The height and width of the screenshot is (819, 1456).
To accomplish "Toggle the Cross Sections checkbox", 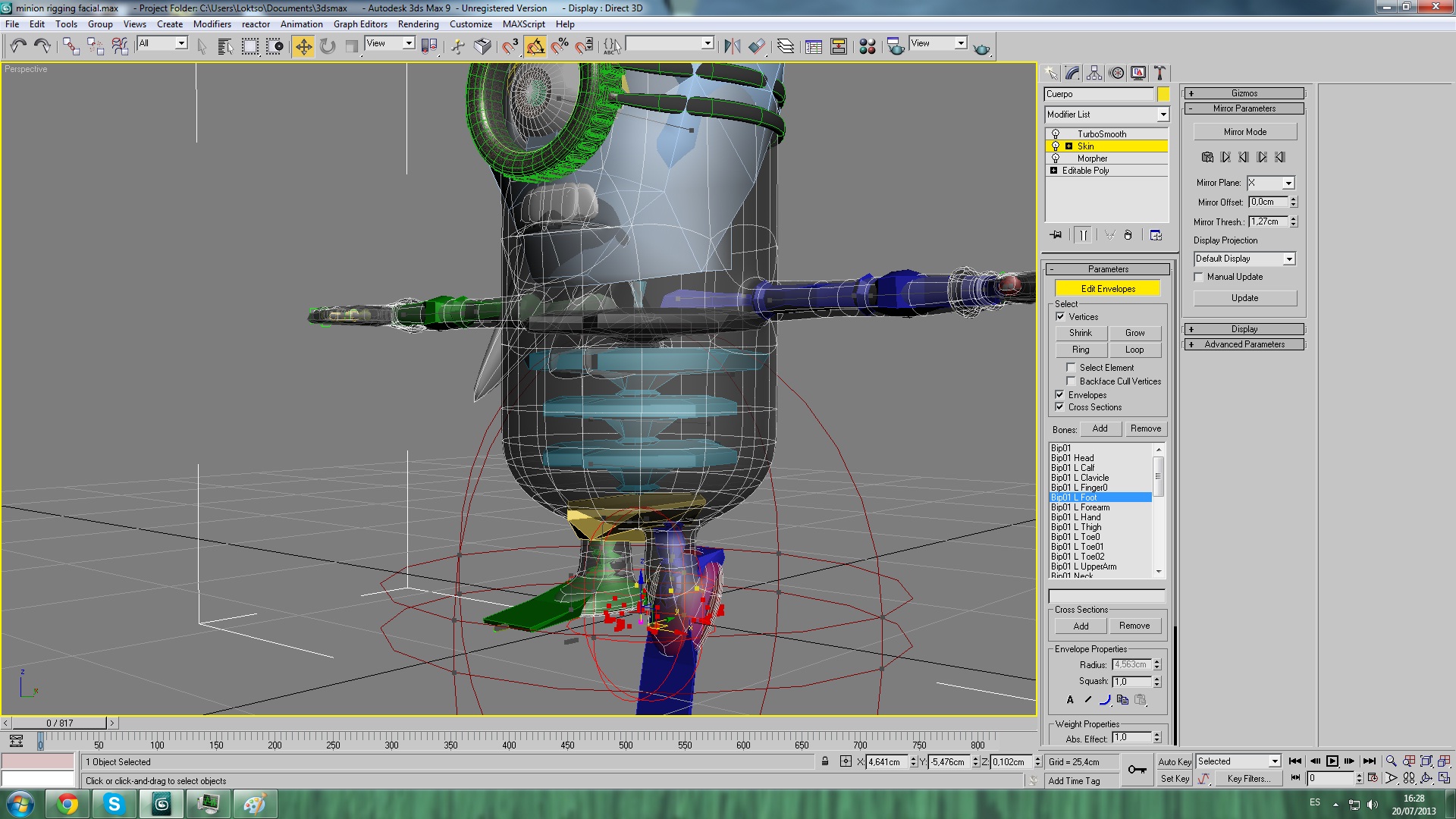I will [1059, 407].
